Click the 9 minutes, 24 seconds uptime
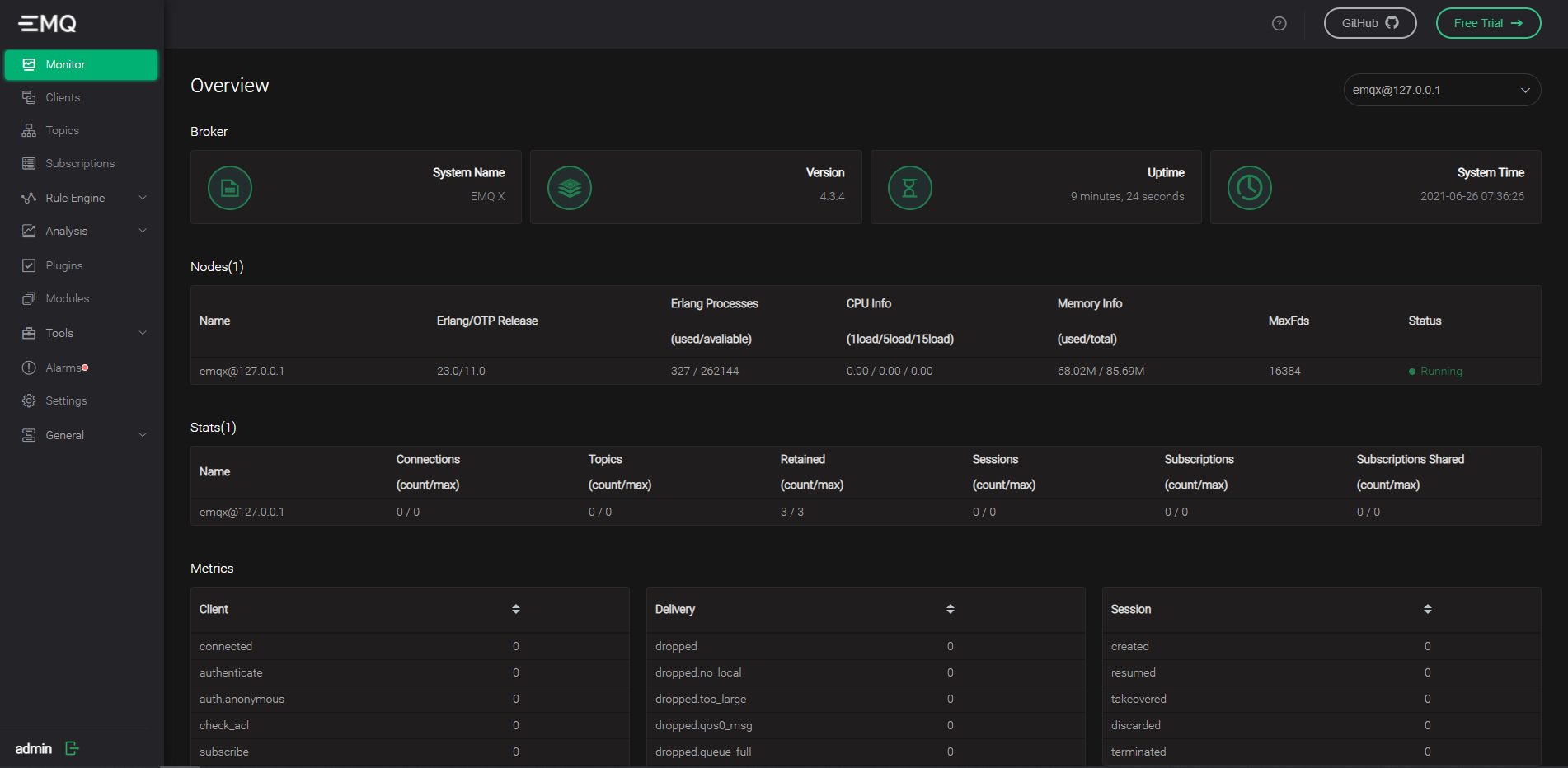Viewport: 1568px width, 768px height. point(1127,196)
